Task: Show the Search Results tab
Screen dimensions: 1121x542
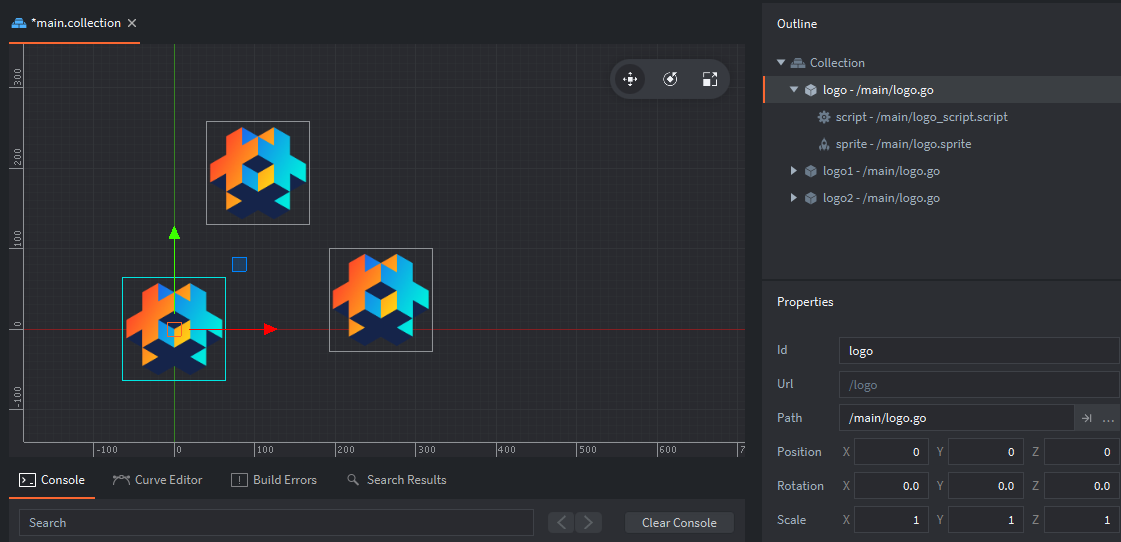Action: 396,480
